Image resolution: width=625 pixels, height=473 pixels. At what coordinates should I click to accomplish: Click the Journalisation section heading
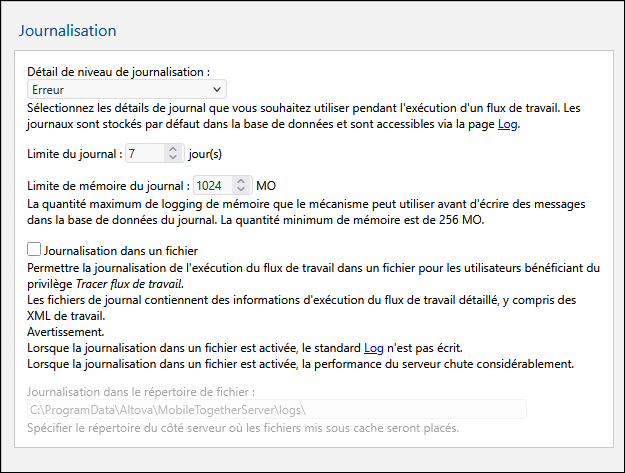(x=67, y=30)
